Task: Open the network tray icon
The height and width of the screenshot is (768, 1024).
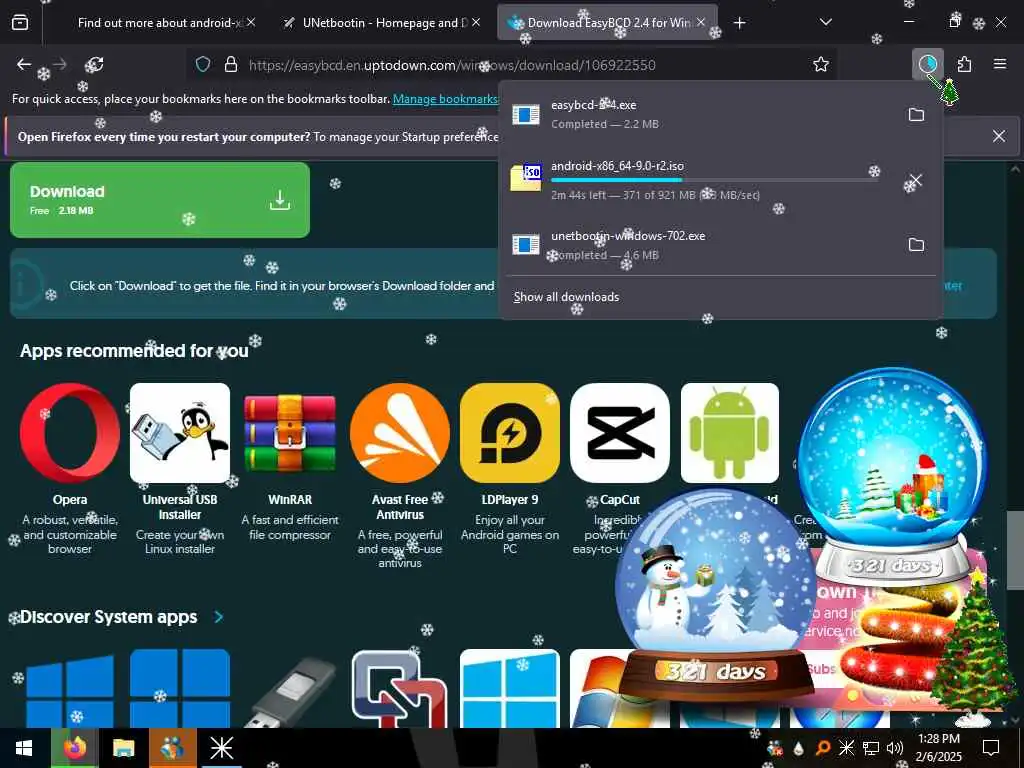Action: (871, 748)
